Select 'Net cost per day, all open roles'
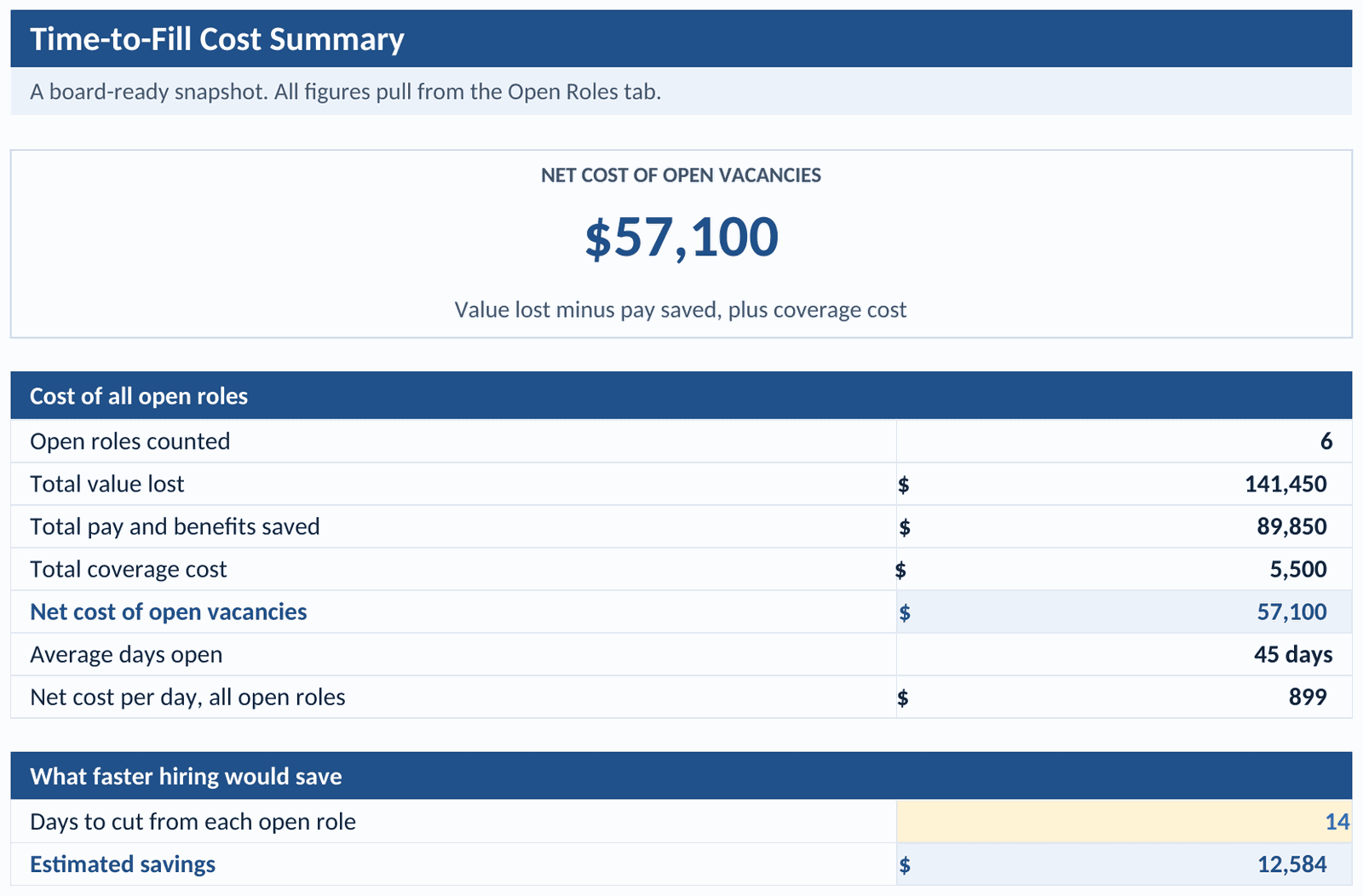This screenshot has width=1363, height=896. coord(187,697)
